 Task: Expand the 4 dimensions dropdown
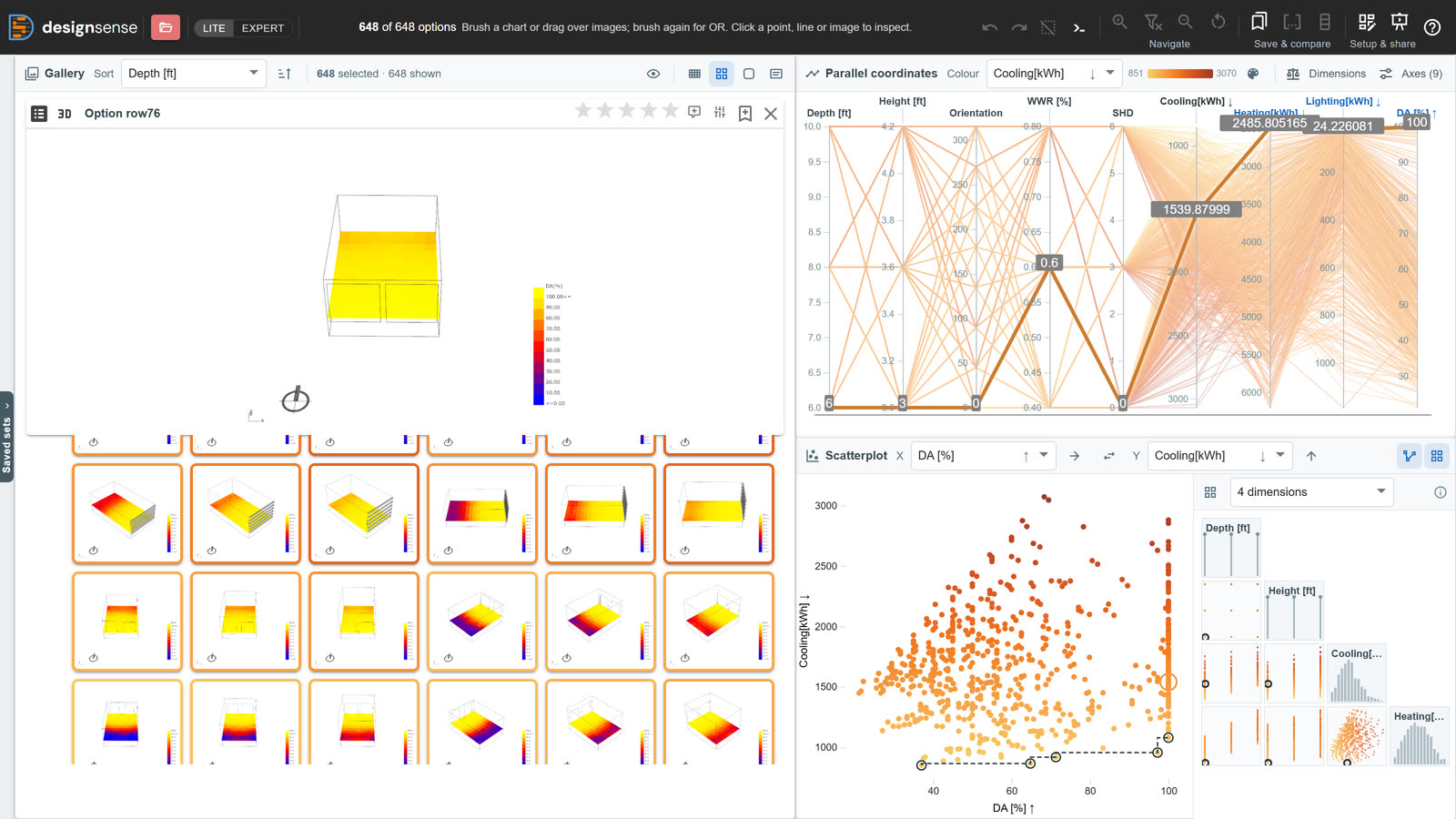1311,492
